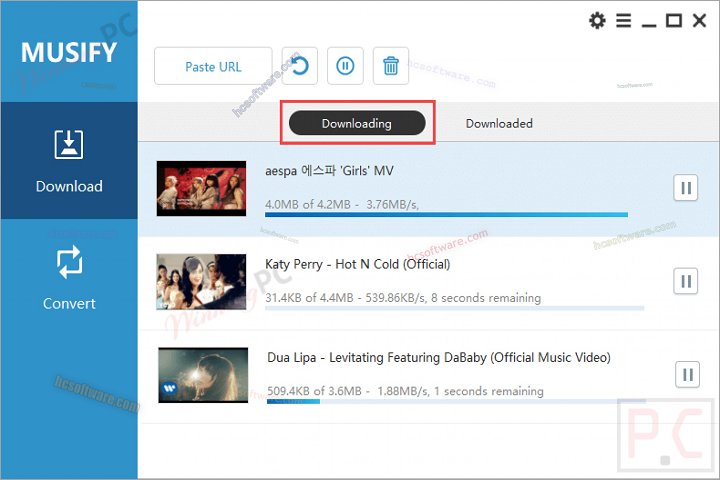Open the hamburger menu icon
This screenshot has width=720, height=480.
pos(623,20)
